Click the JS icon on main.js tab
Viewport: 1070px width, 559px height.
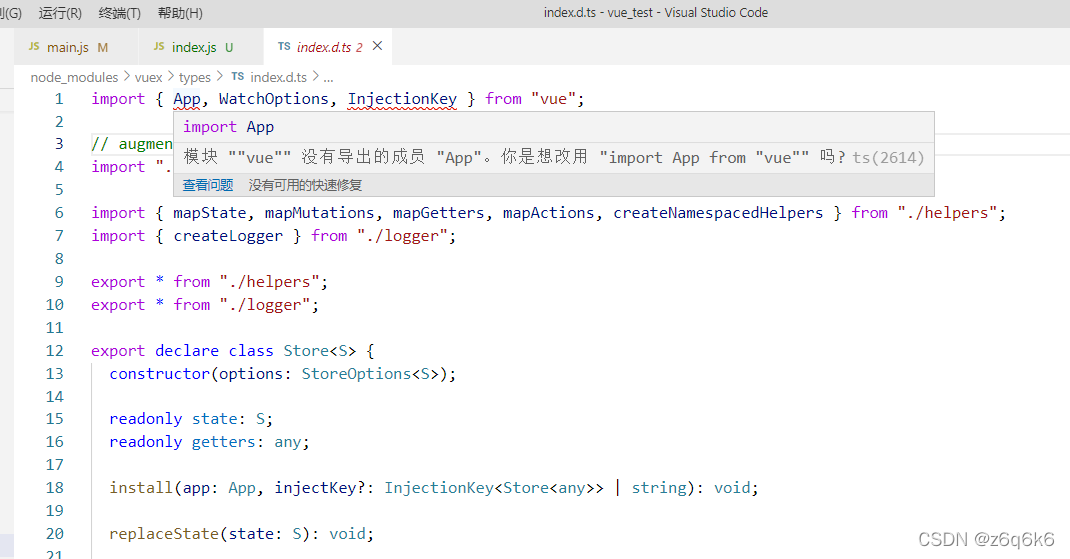click(x=34, y=46)
